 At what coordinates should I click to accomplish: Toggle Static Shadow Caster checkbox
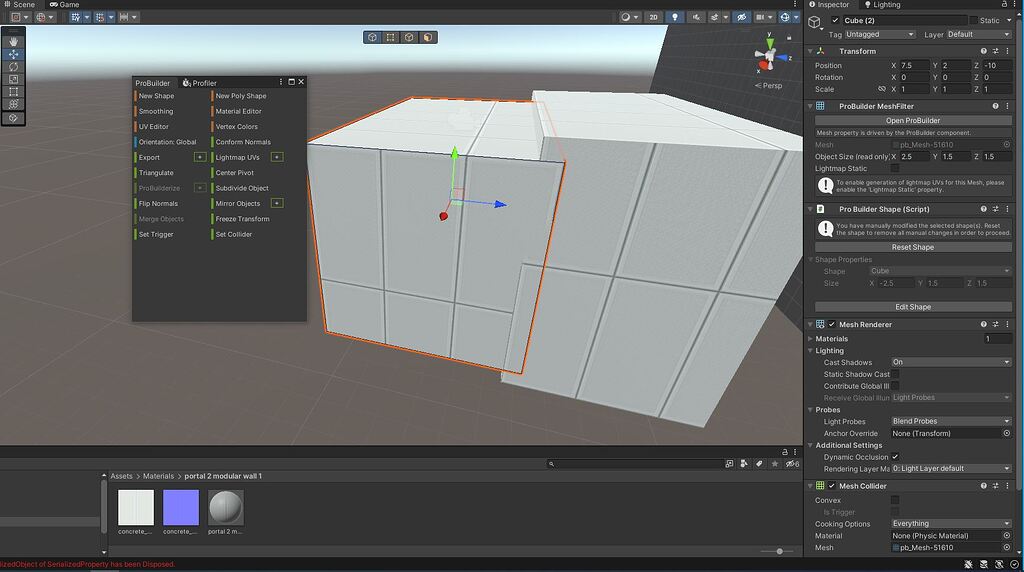tap(895, 374)
